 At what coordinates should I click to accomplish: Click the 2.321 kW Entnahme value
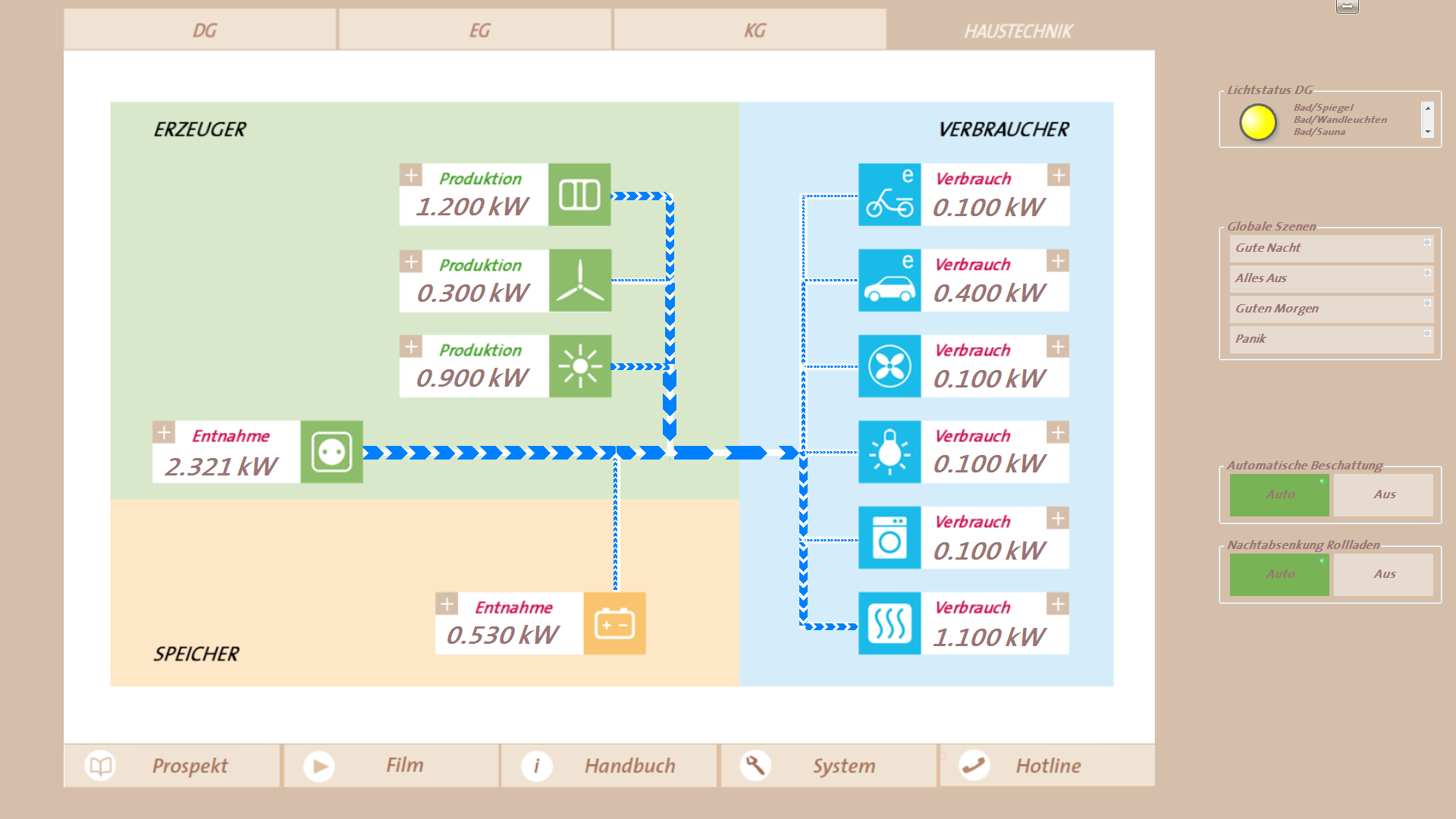coord(221,467)
